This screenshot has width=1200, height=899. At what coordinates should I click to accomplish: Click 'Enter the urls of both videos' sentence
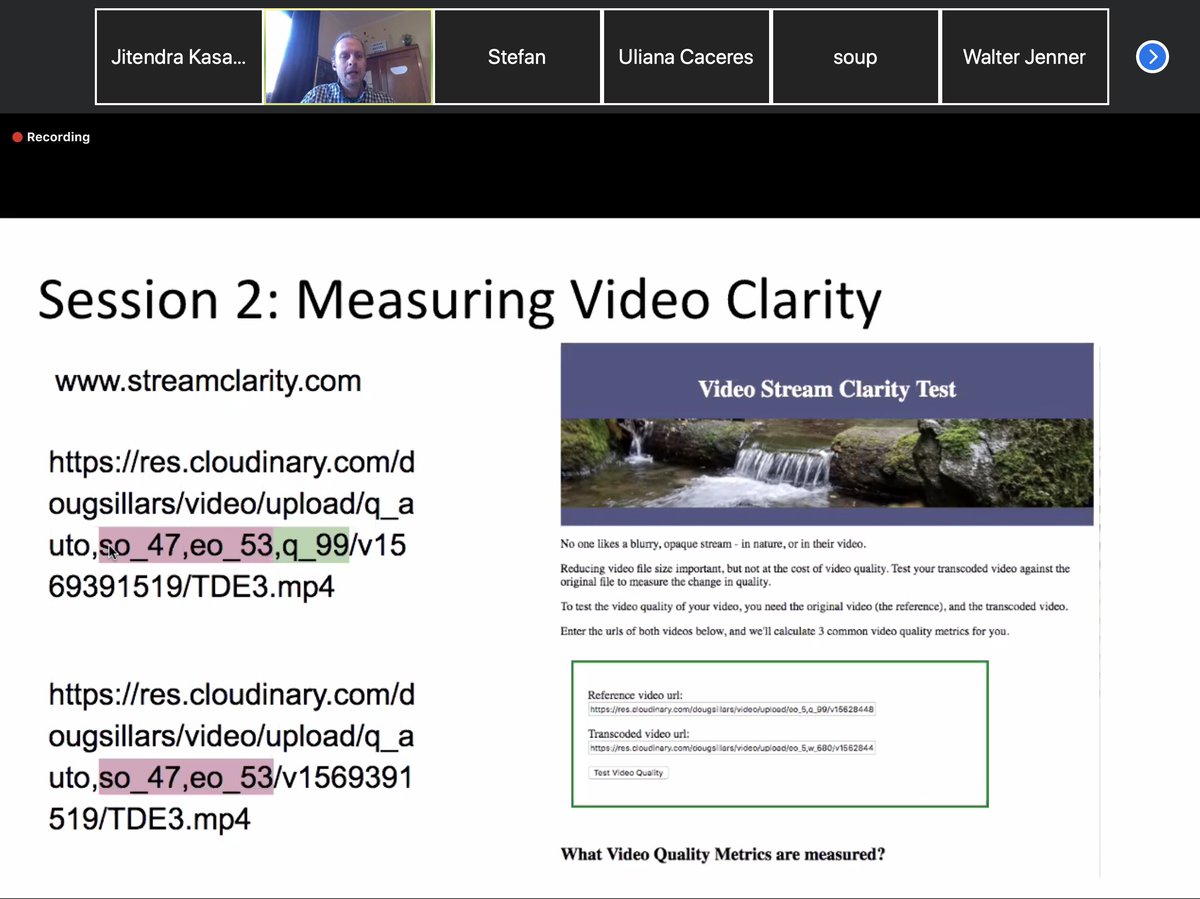[x=785, y=631]
